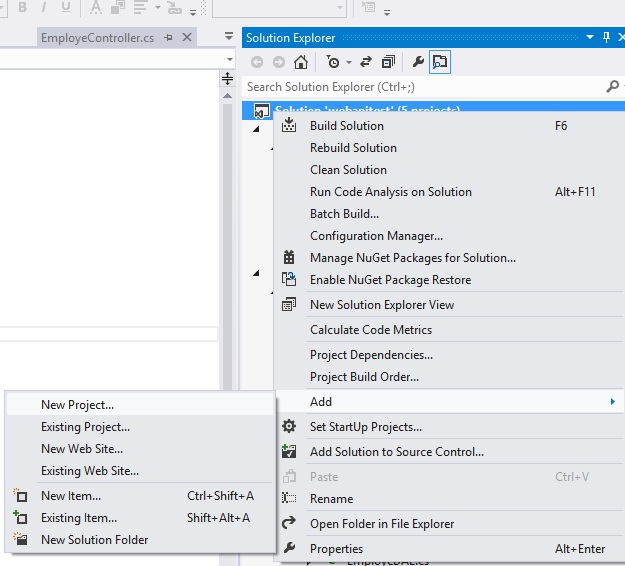Open the editor navigation bar dropdown
The width and height of the screenshot is (625, 566).
click(x=230, y=59)
